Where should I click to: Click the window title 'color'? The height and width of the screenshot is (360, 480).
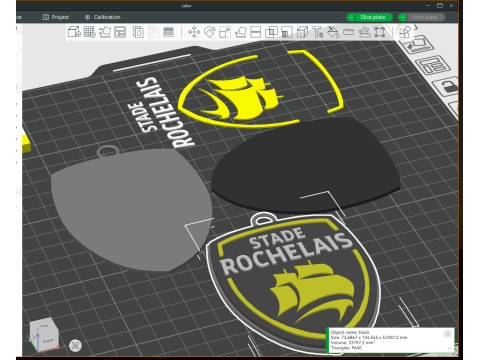click(x=186, y=6)
